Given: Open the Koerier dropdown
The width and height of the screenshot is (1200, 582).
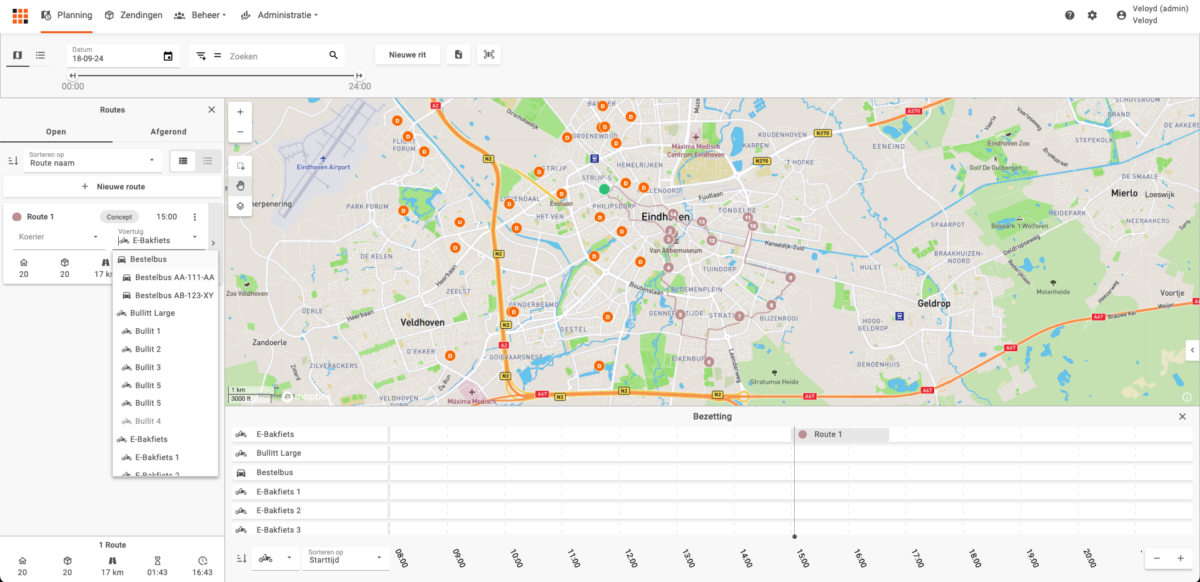Looking at the screenshot, I should pos(59,237).
